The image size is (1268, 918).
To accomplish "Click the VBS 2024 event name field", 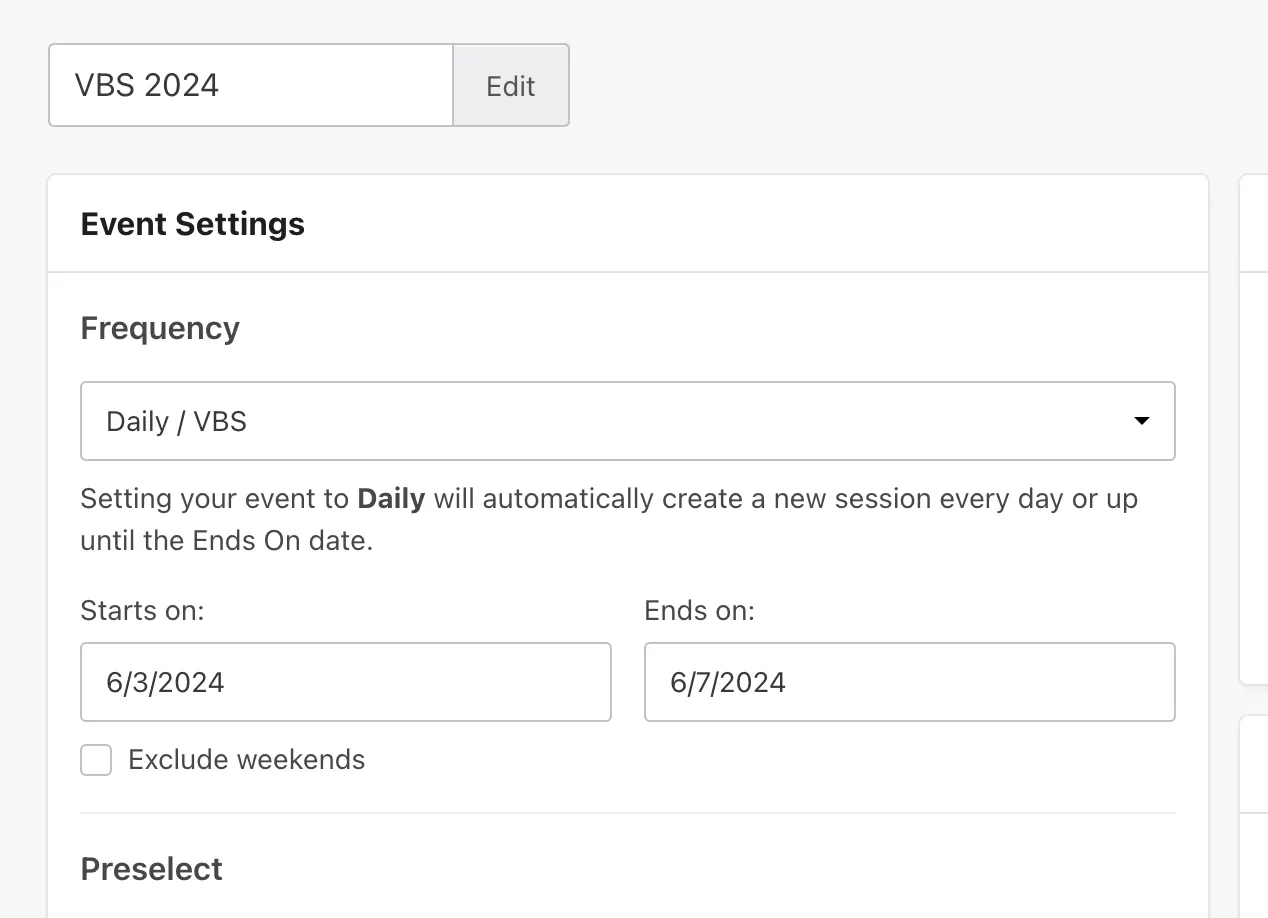I will 250,86.
